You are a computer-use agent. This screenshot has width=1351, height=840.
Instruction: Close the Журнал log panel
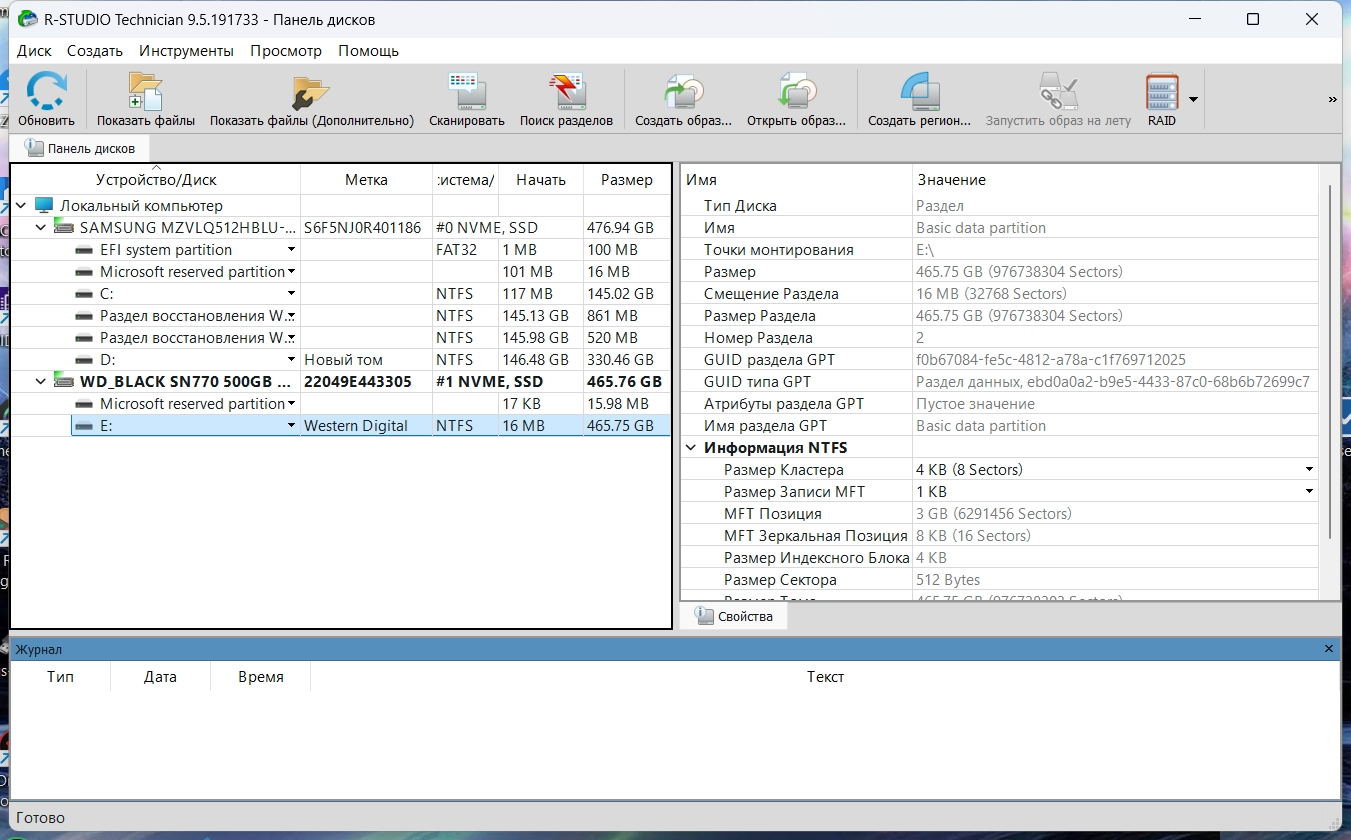tap(1329, 649)
